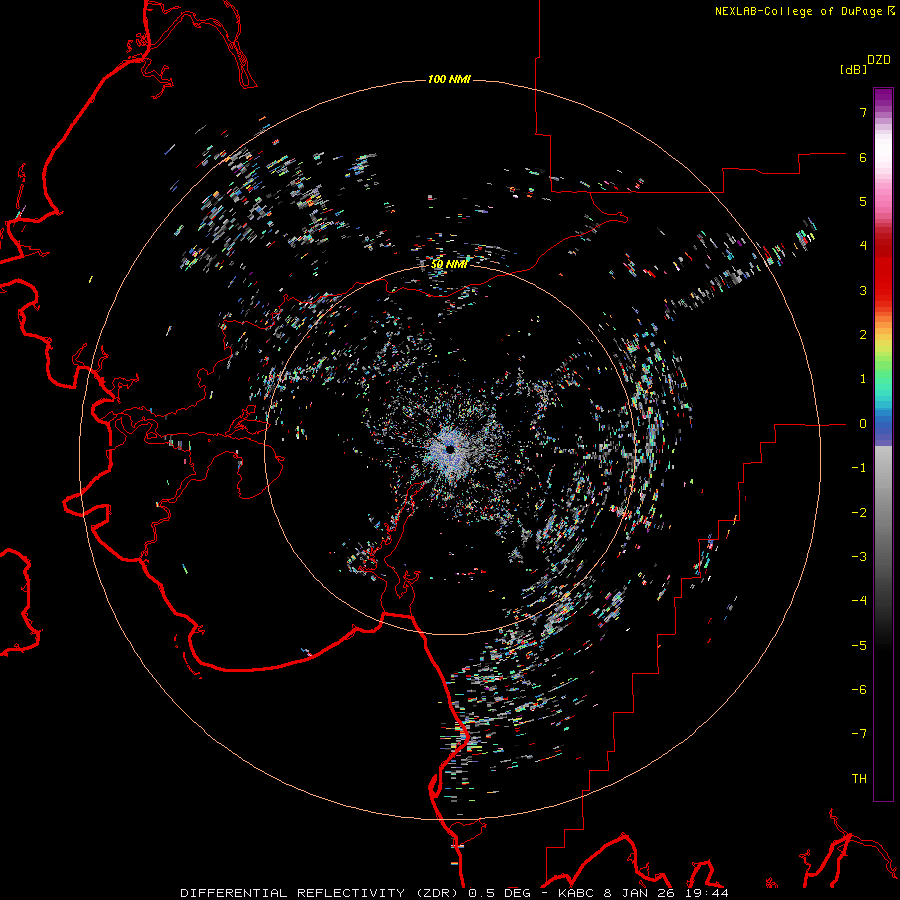Click the 1 value on color scale

(863, 379)
